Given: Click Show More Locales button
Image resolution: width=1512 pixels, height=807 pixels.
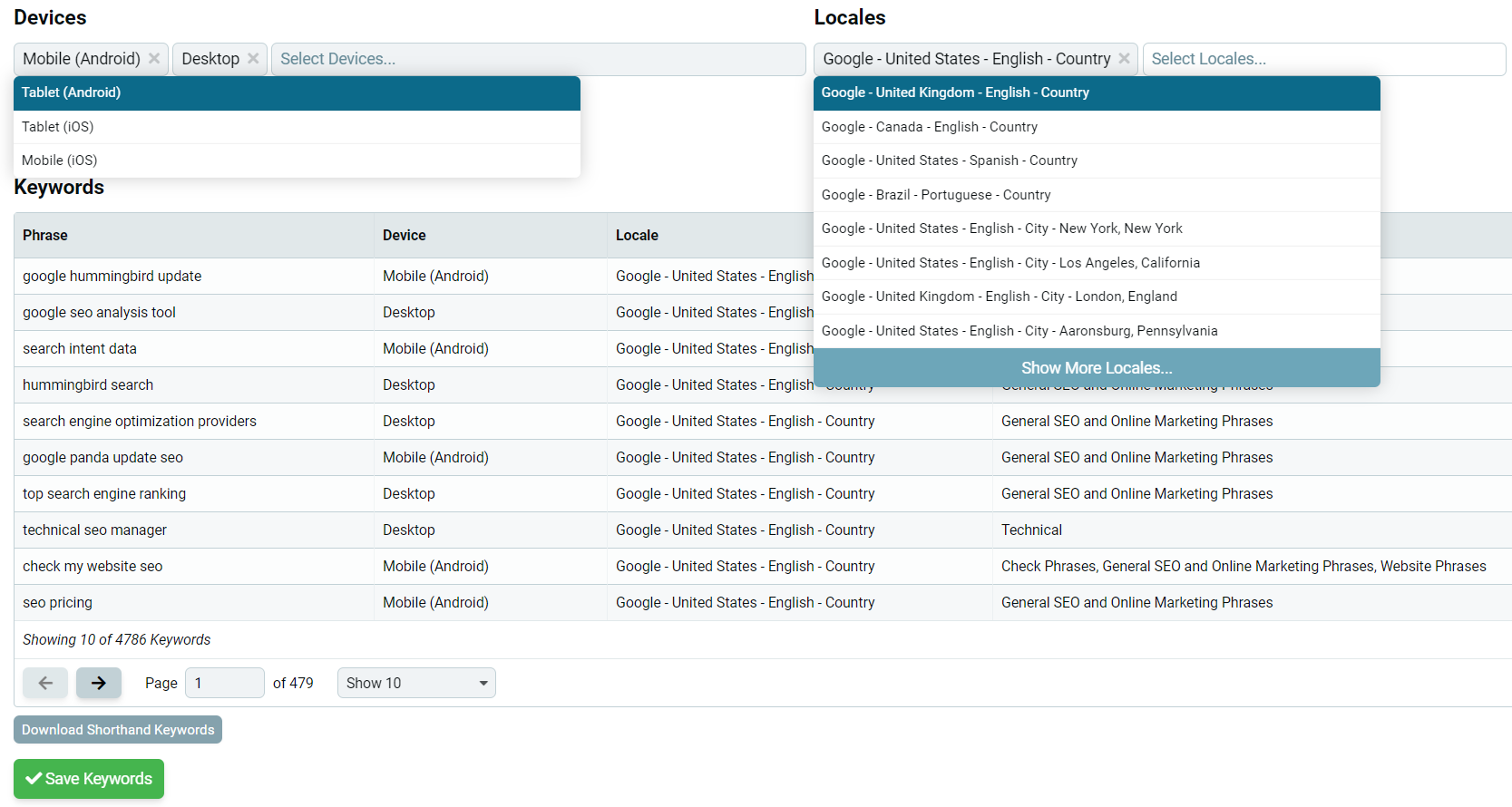Looking at the screenshot, I should tap(1097, 368).
